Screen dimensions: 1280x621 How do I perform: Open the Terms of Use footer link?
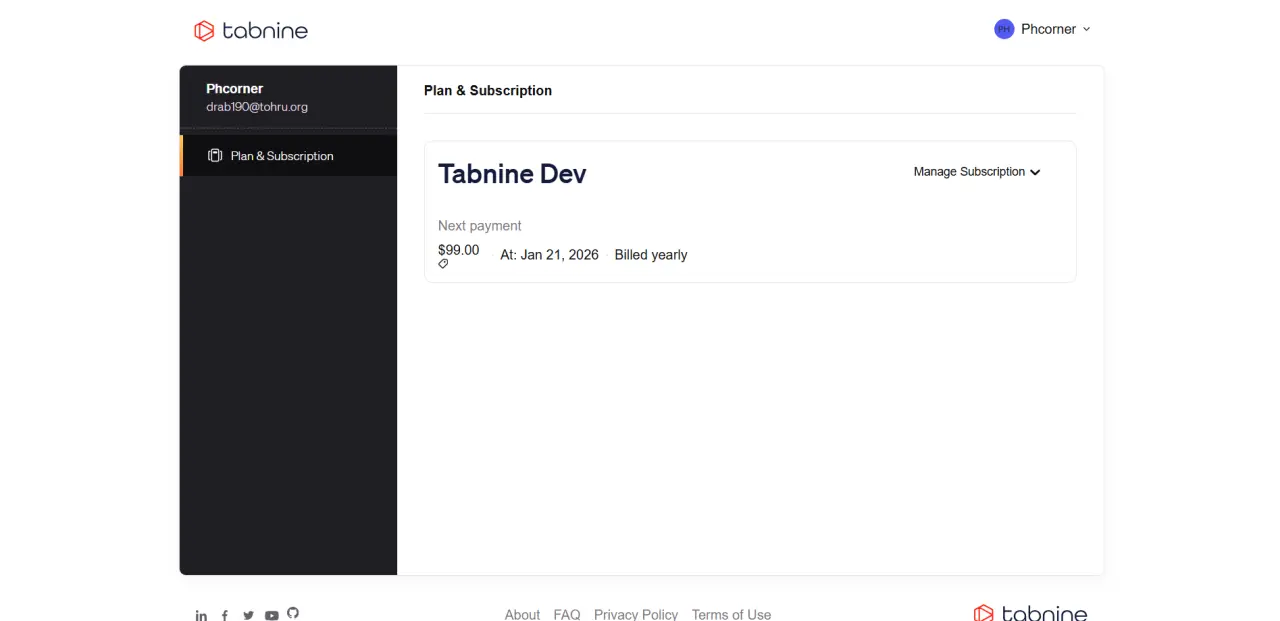tap(731, 614)
